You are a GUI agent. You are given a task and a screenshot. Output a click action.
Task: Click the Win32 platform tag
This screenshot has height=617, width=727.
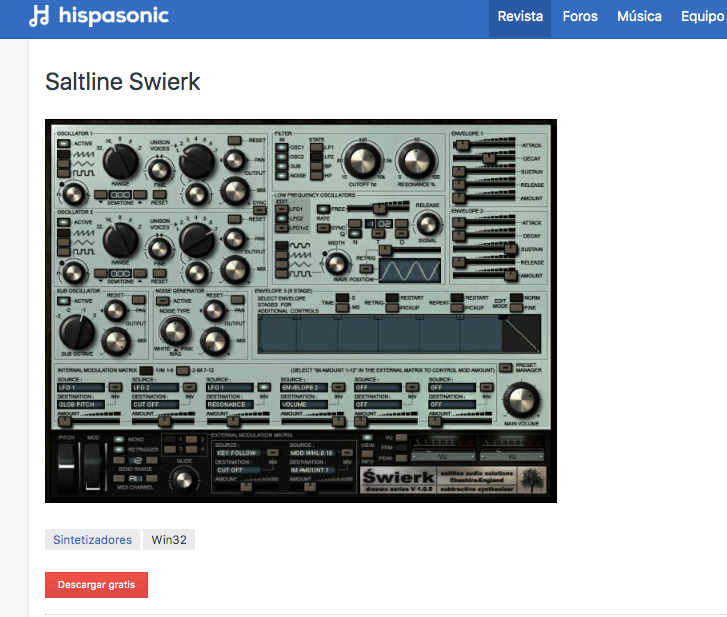tap(169, 540)
